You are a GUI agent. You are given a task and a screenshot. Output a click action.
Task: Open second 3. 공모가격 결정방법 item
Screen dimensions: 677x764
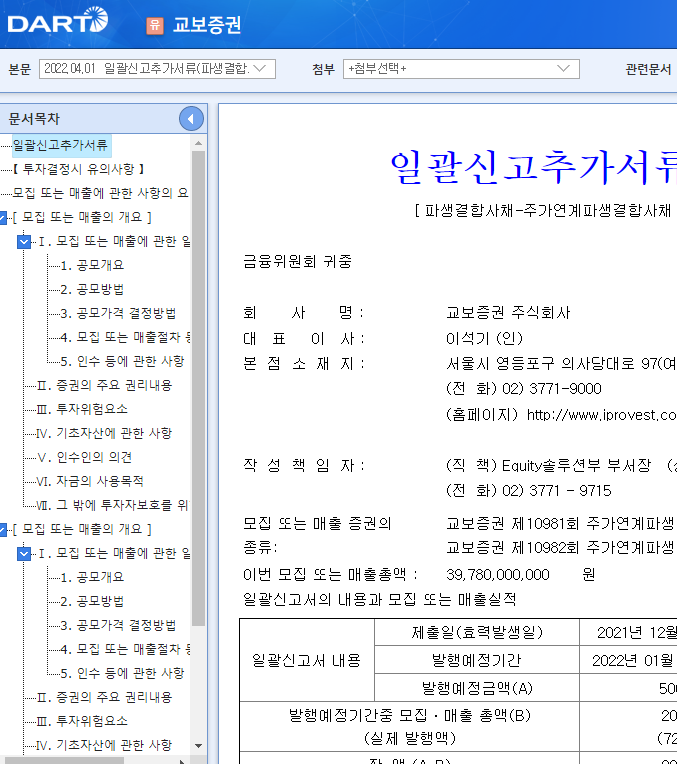pos(118,625)
